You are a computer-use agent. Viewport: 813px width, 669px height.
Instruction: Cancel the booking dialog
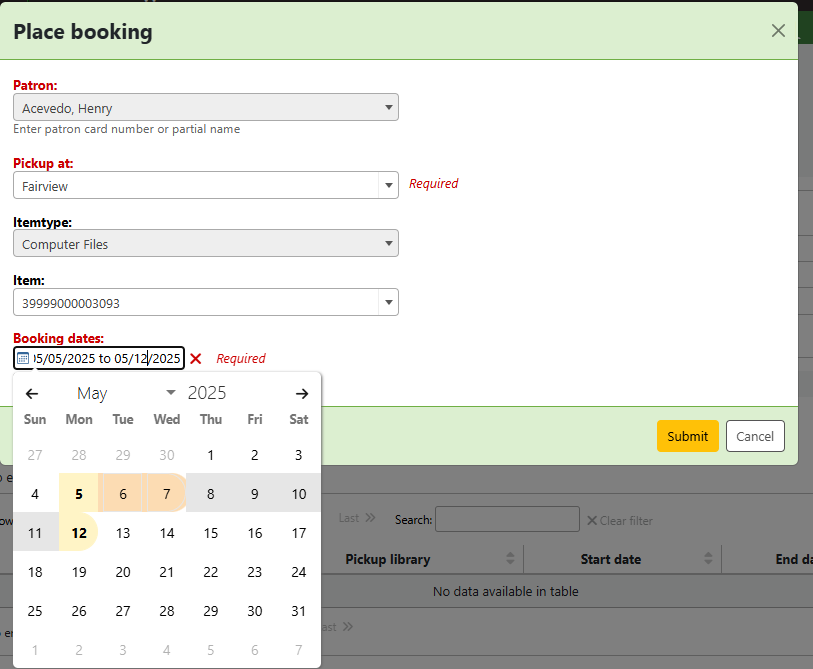click(755, 436)
